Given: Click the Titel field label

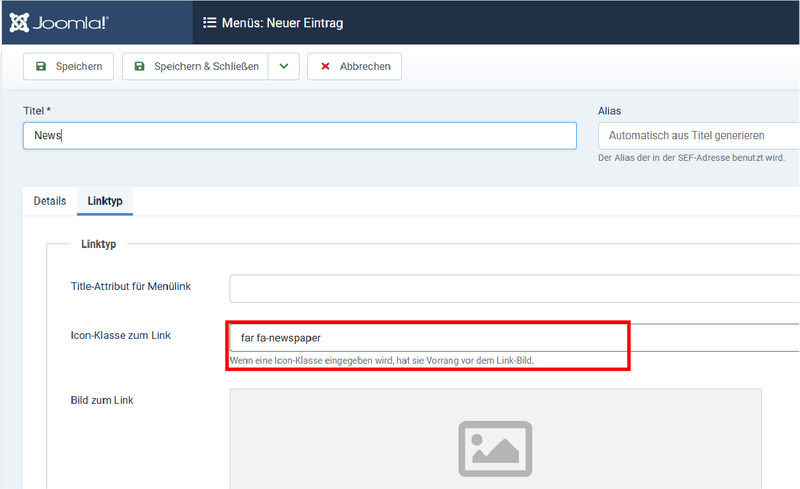Looking at the screenshot, I should (x=36, y=111).
